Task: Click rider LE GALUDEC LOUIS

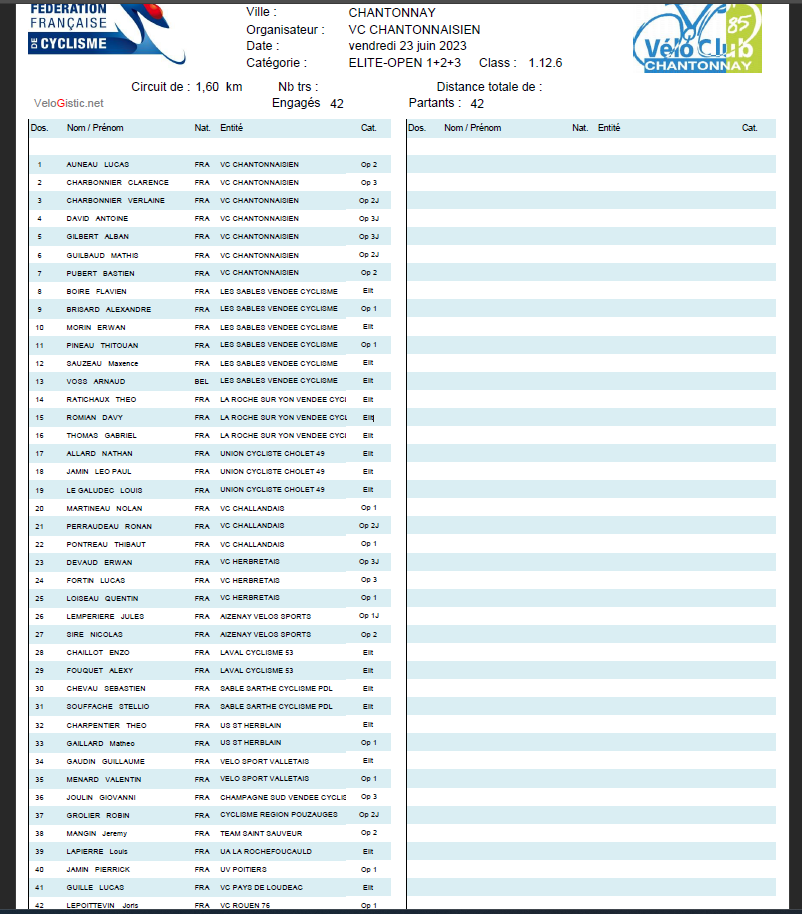Action: point(104,491)
